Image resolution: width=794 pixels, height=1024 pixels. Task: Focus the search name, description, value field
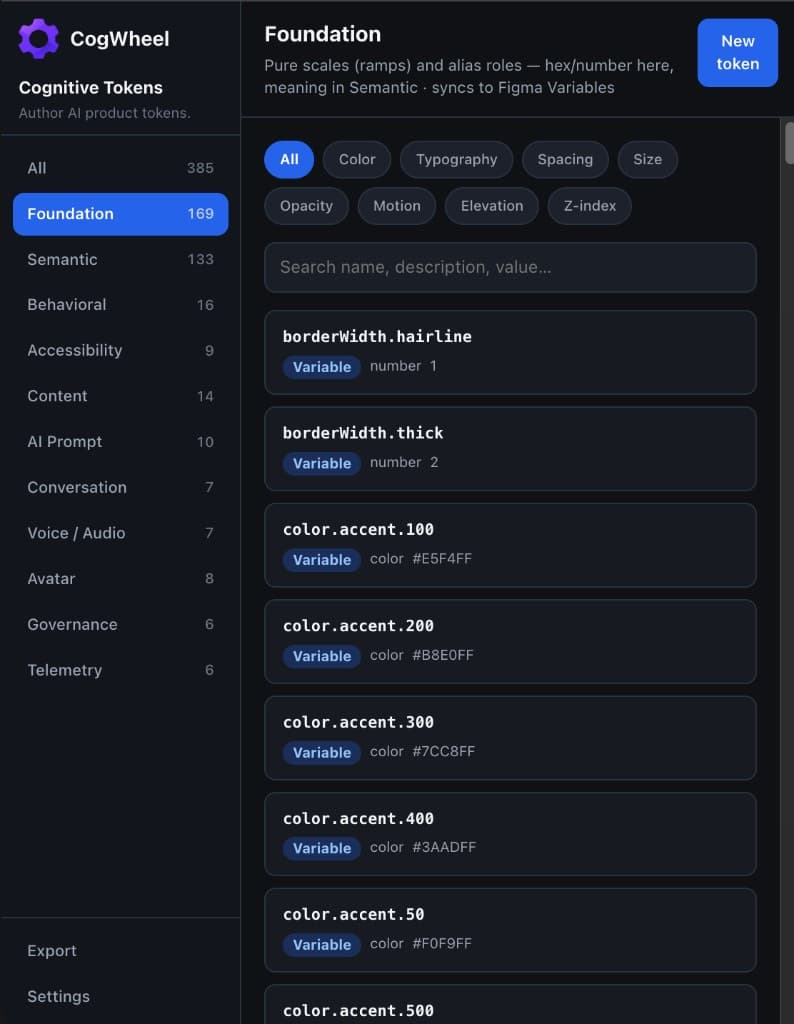510,267
